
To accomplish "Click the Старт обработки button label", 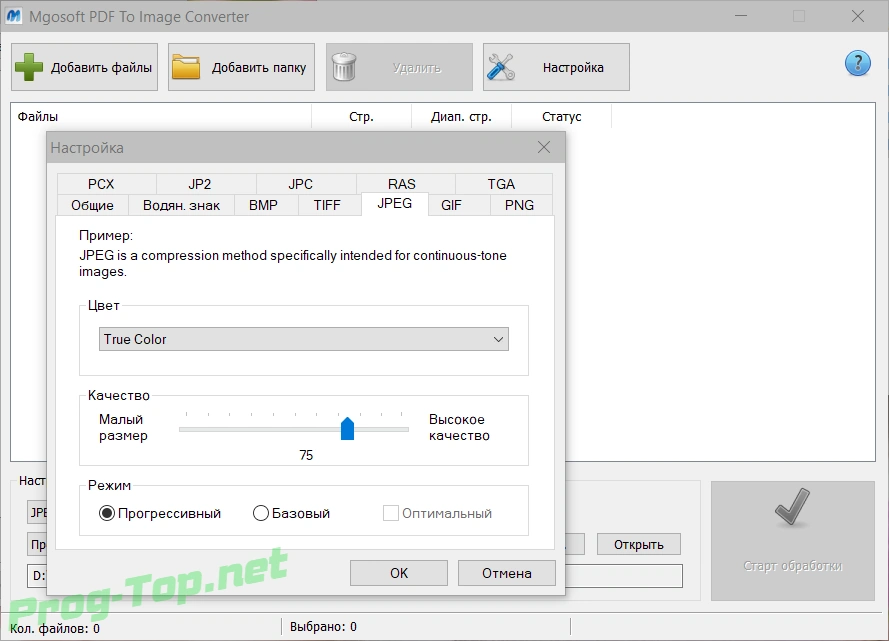I will [793, 566].
